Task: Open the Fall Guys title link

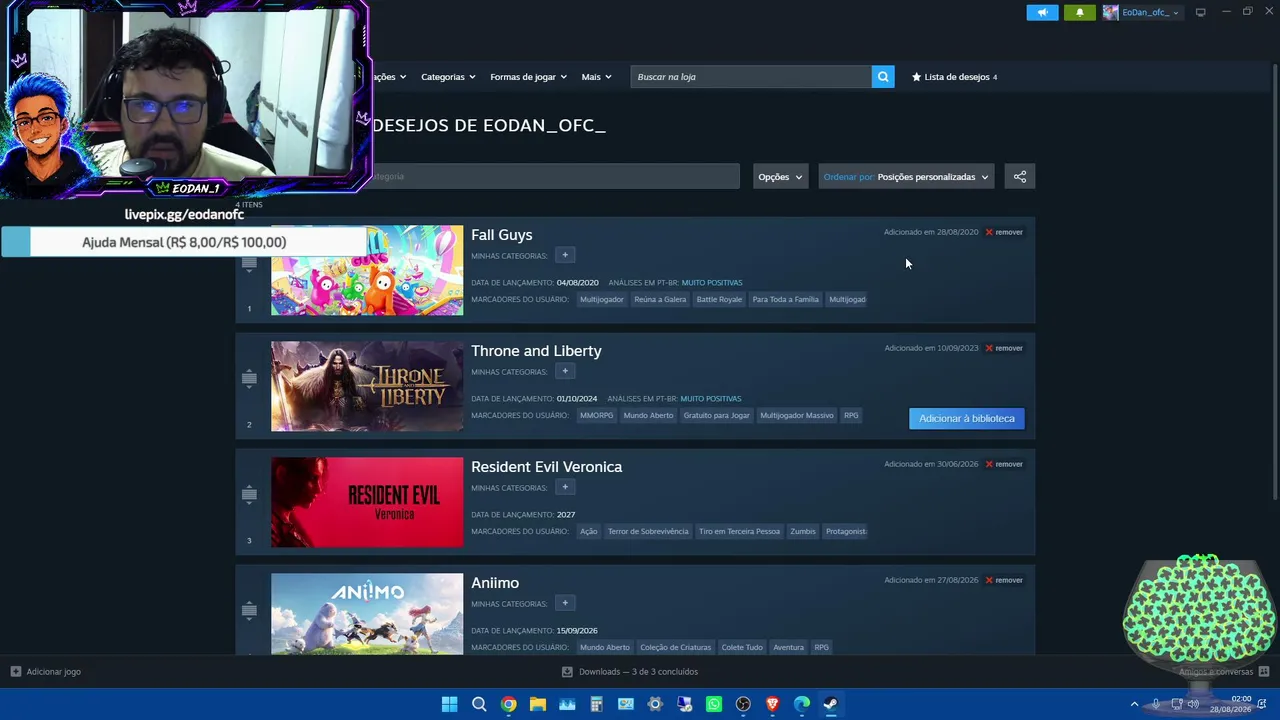Action: tap(502, 235)
